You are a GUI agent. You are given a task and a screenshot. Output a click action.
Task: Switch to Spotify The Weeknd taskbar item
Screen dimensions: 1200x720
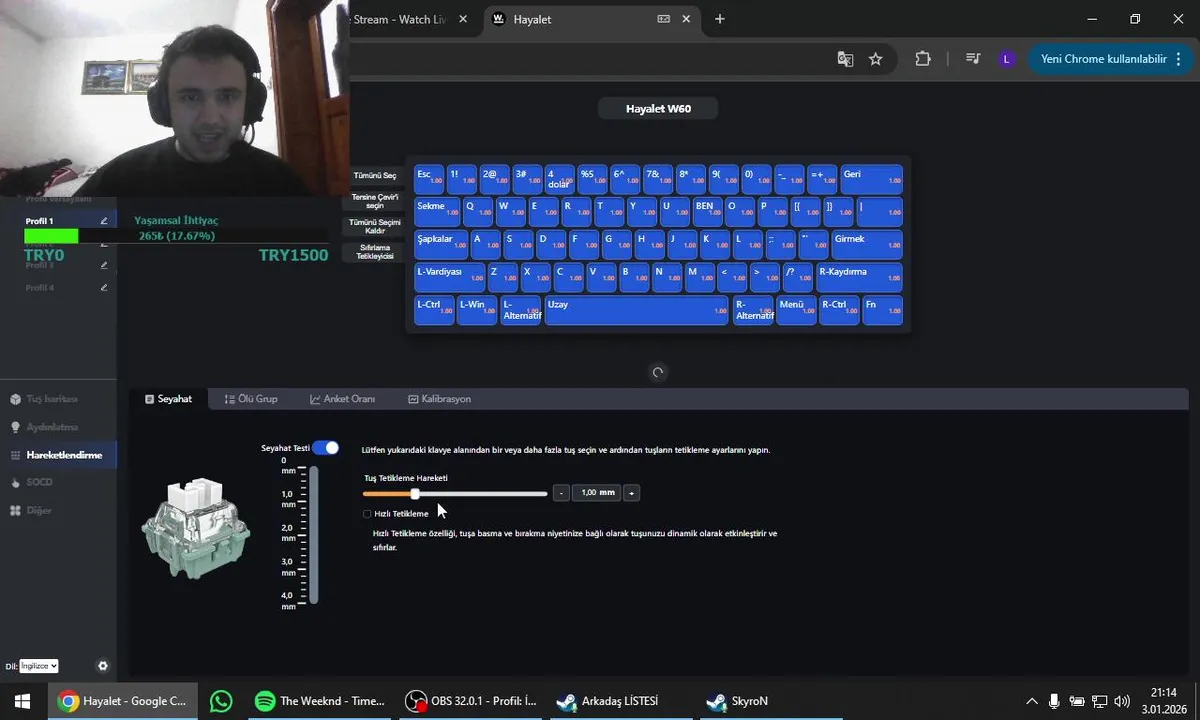(319, 701)
